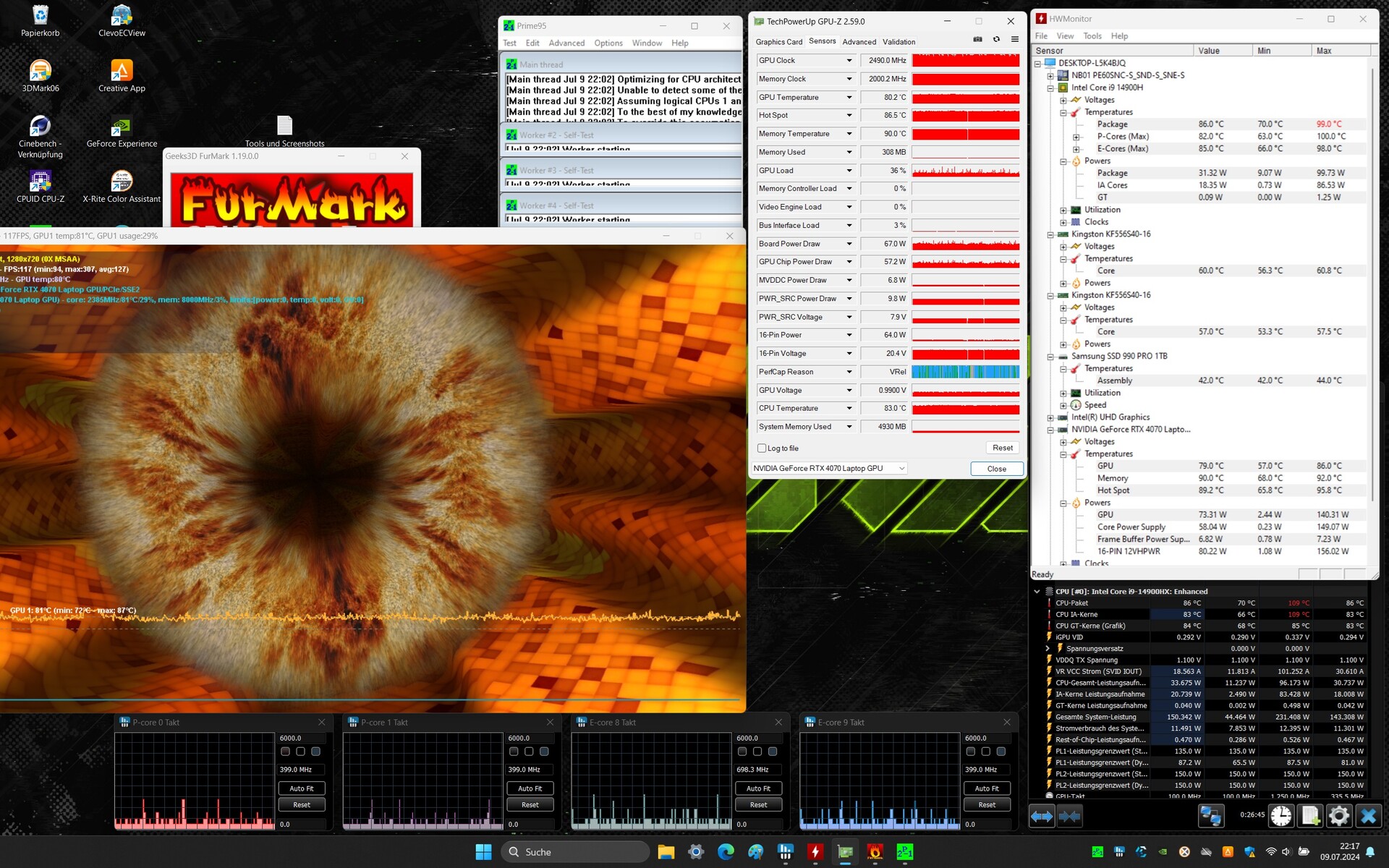Enable the Log to file checkbox

762,448
